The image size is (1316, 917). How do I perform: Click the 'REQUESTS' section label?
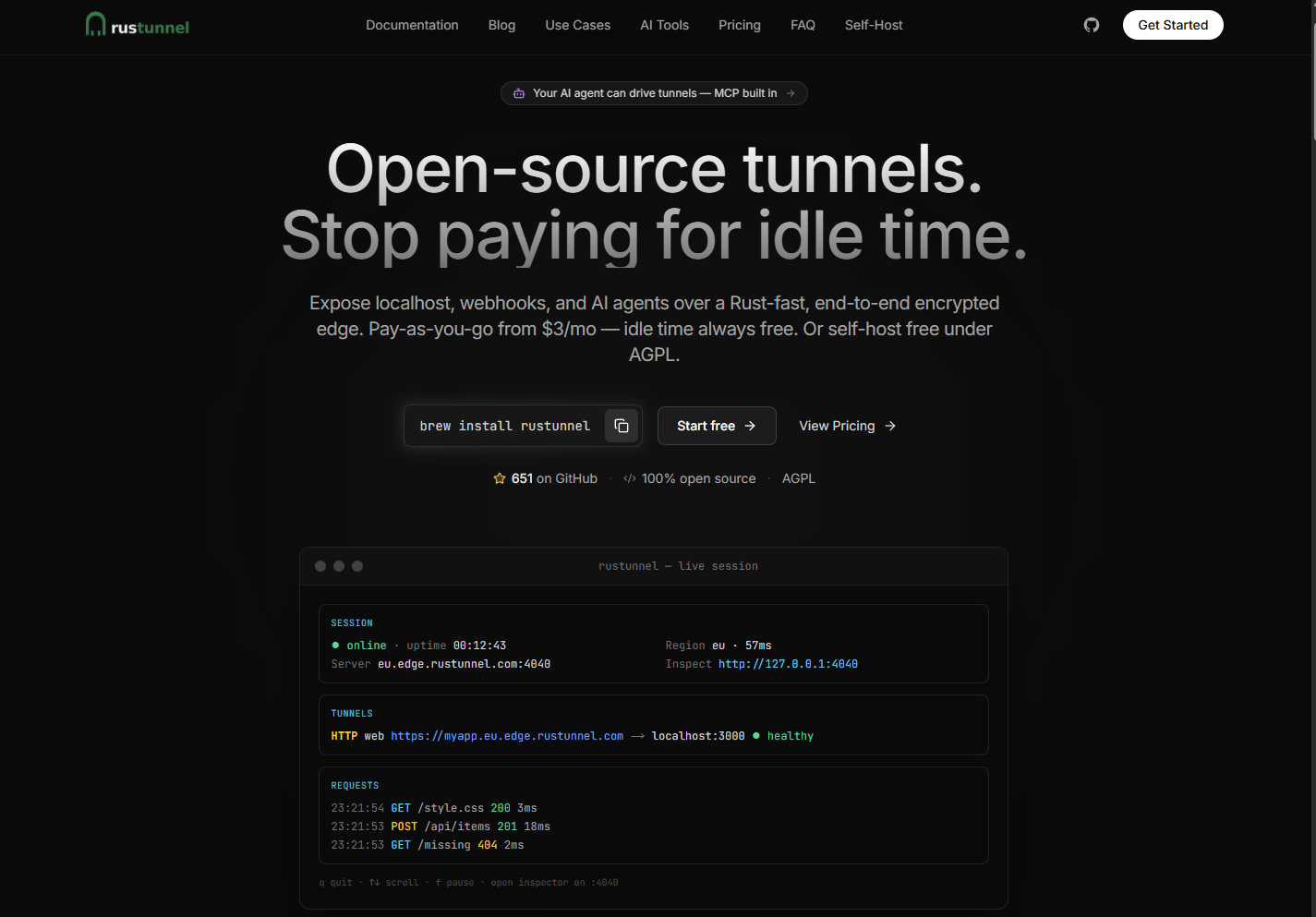[x=355, y=786]
